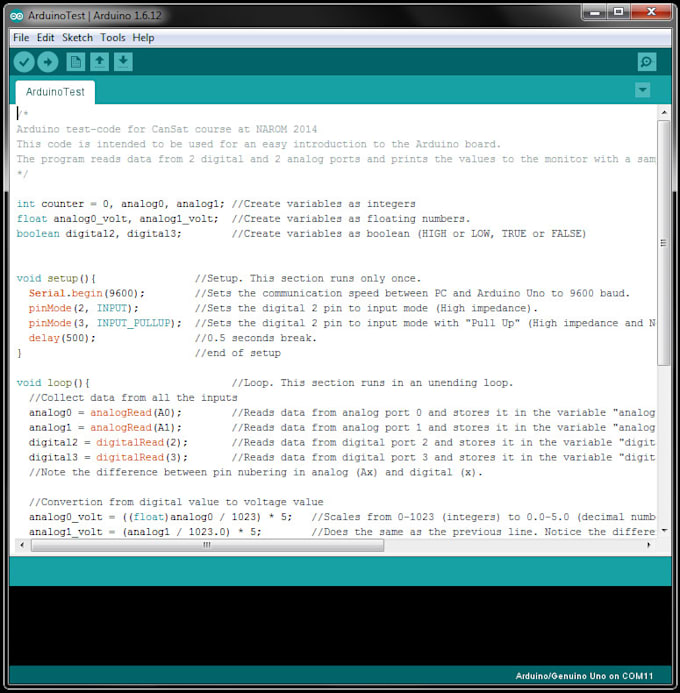Open the Sketch menu

[77, 38]
